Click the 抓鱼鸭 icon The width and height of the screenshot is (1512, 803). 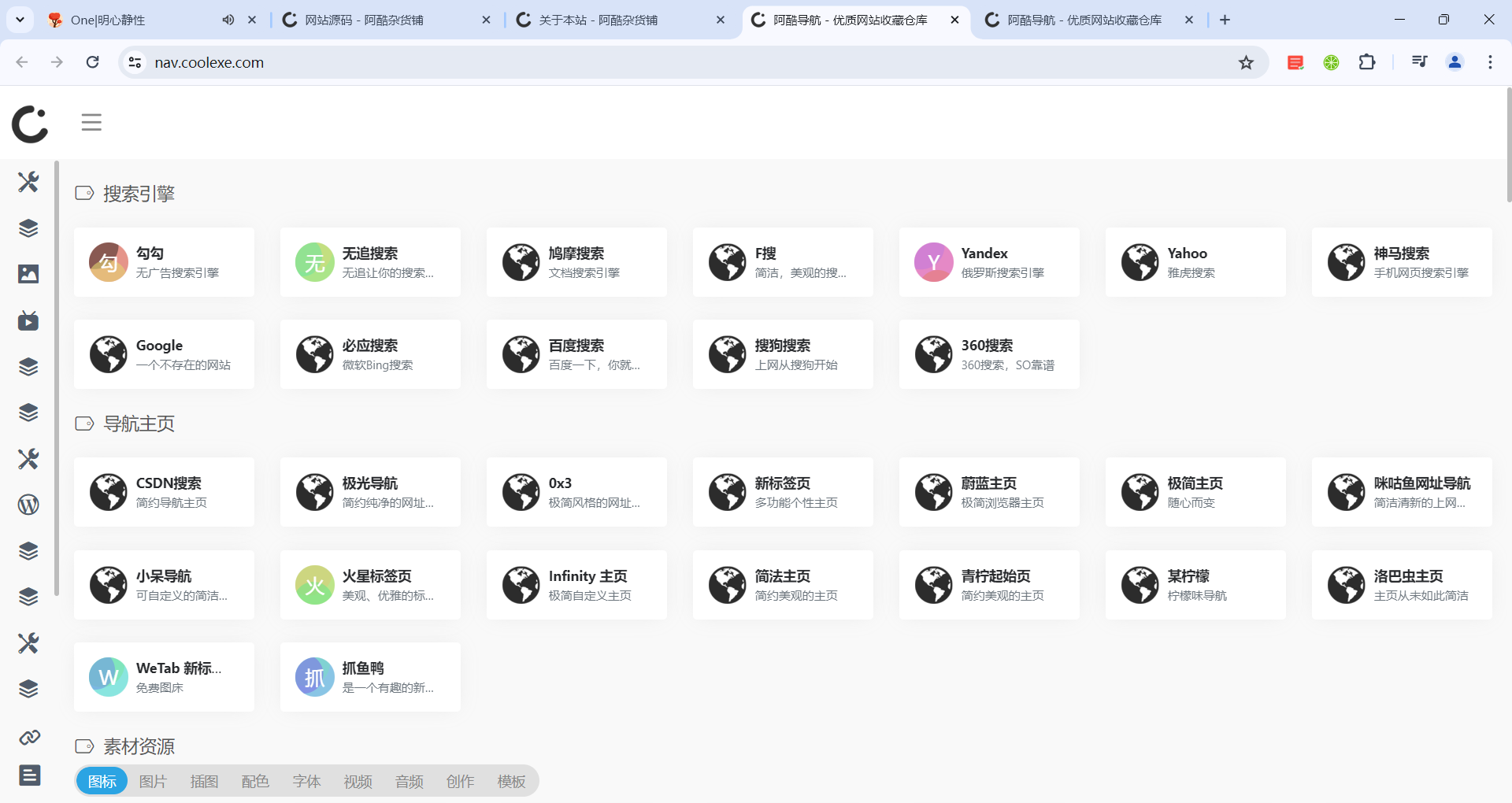tap(315, 677)
